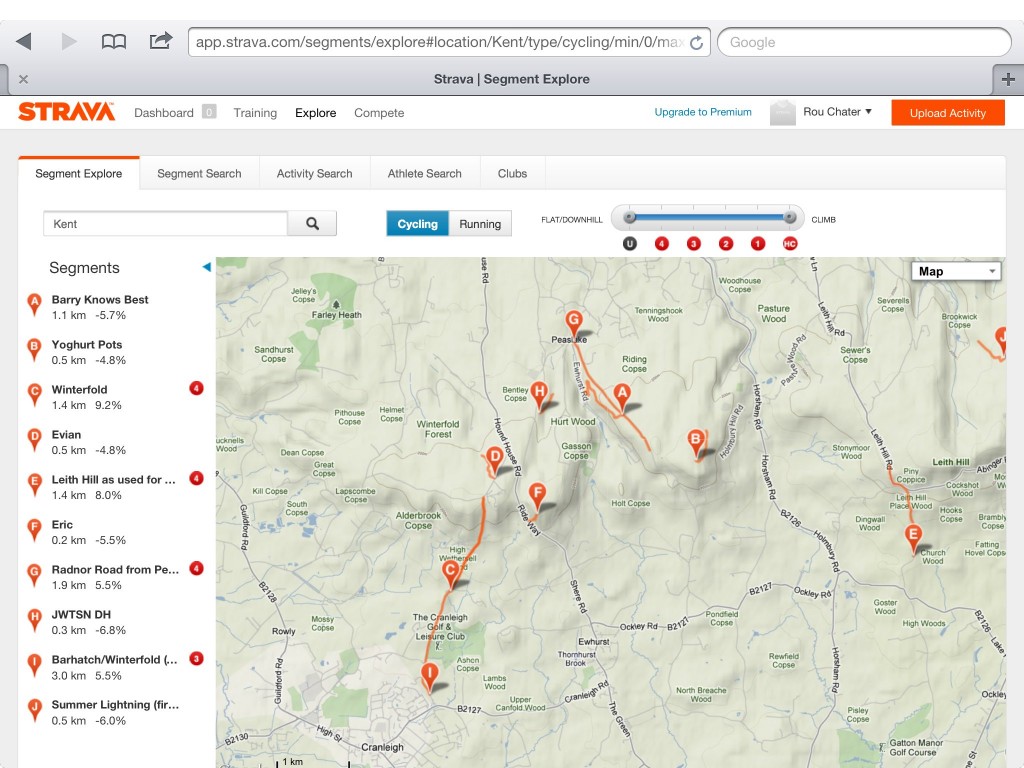Click map marker G near Peaslake

(574, 321)
